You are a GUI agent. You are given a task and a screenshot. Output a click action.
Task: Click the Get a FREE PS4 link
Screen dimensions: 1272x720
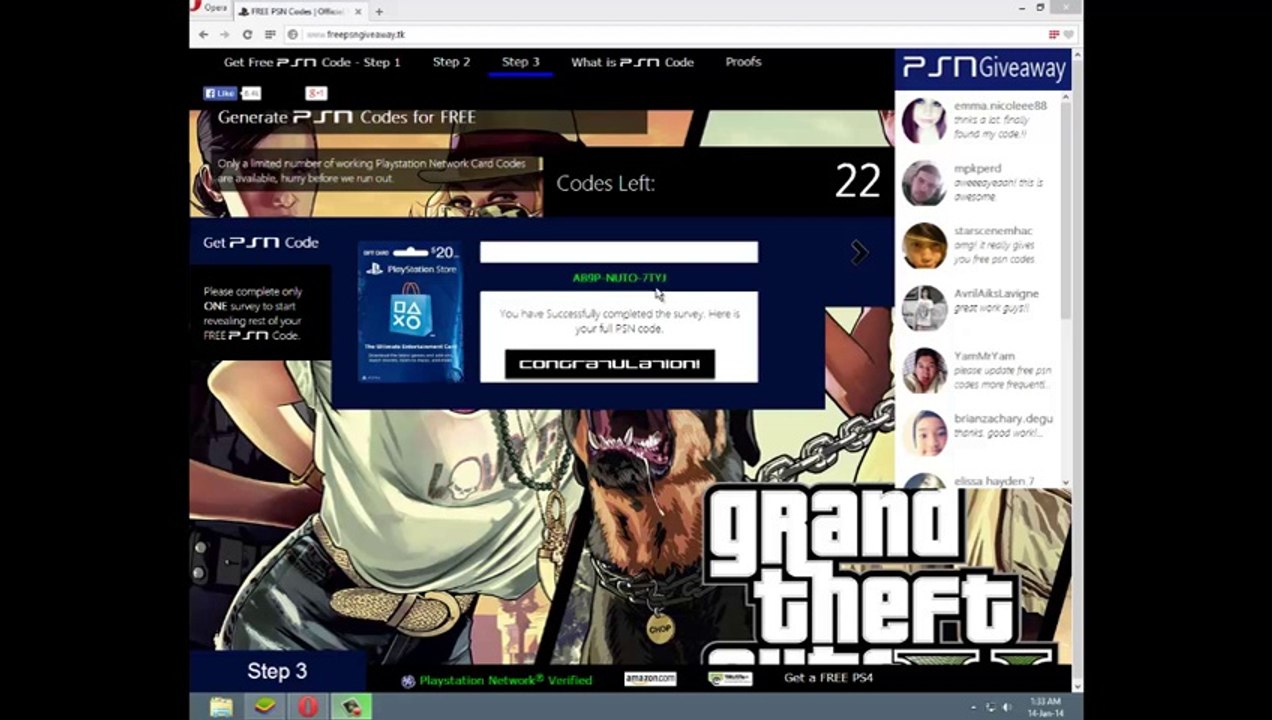point(828,678)
